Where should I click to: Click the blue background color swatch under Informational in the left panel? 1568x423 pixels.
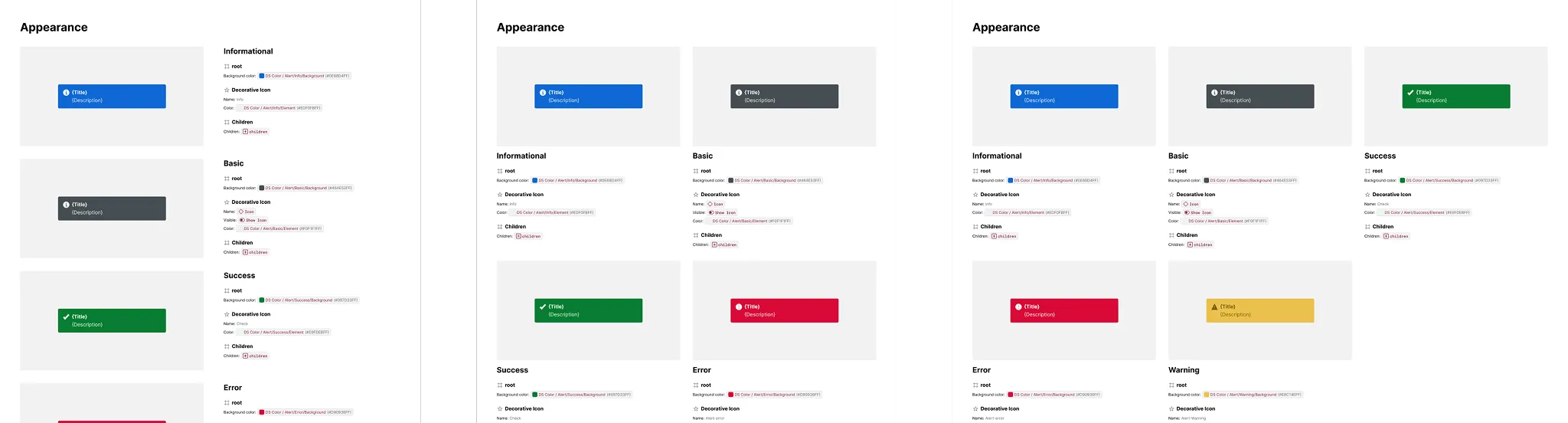pyautogui.click(x=262, y=76)
